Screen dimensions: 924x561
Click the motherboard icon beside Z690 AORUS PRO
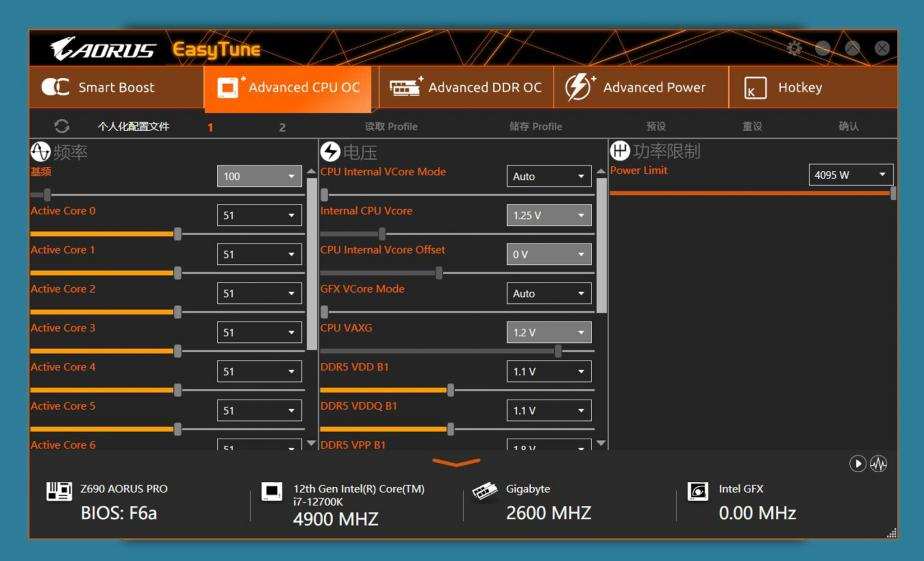pos(59,491)
